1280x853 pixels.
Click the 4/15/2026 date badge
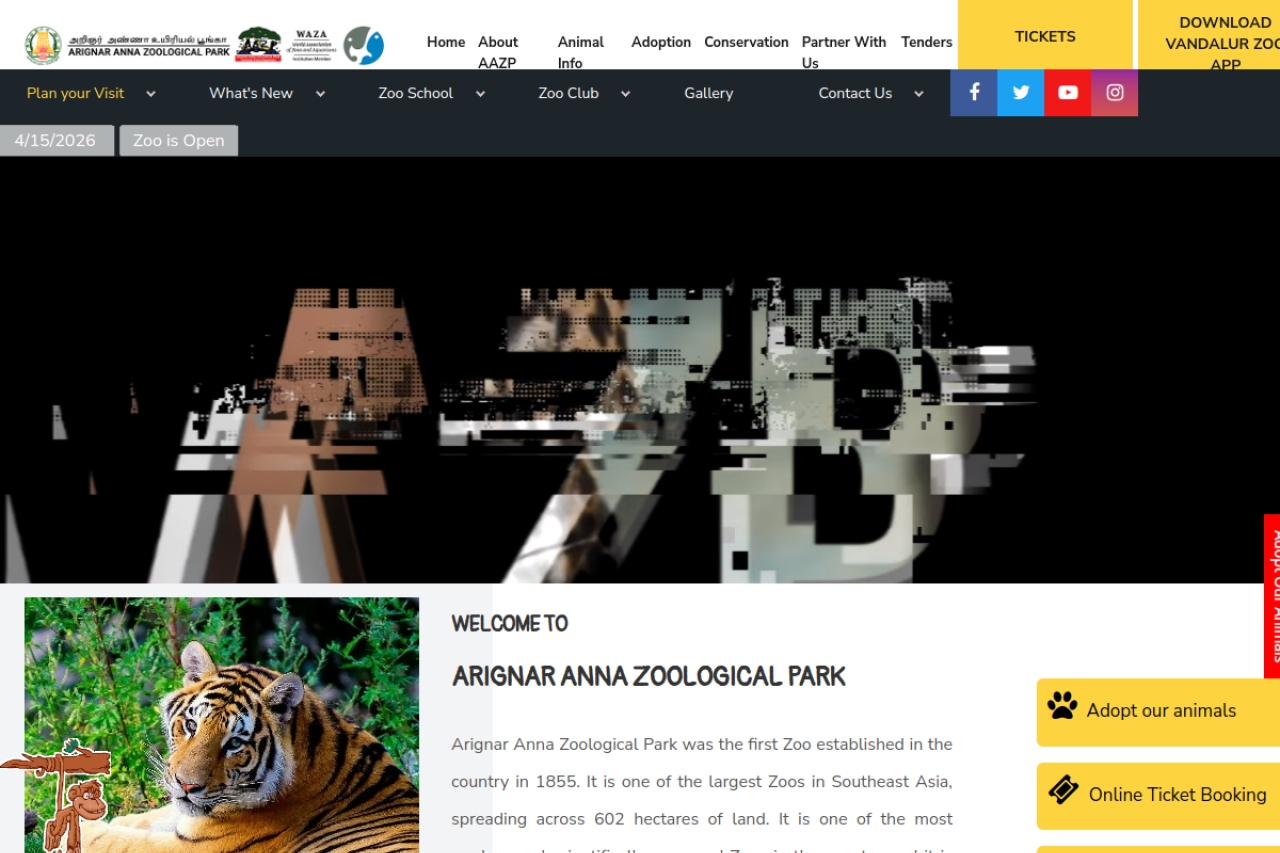(x=56, y=141)
